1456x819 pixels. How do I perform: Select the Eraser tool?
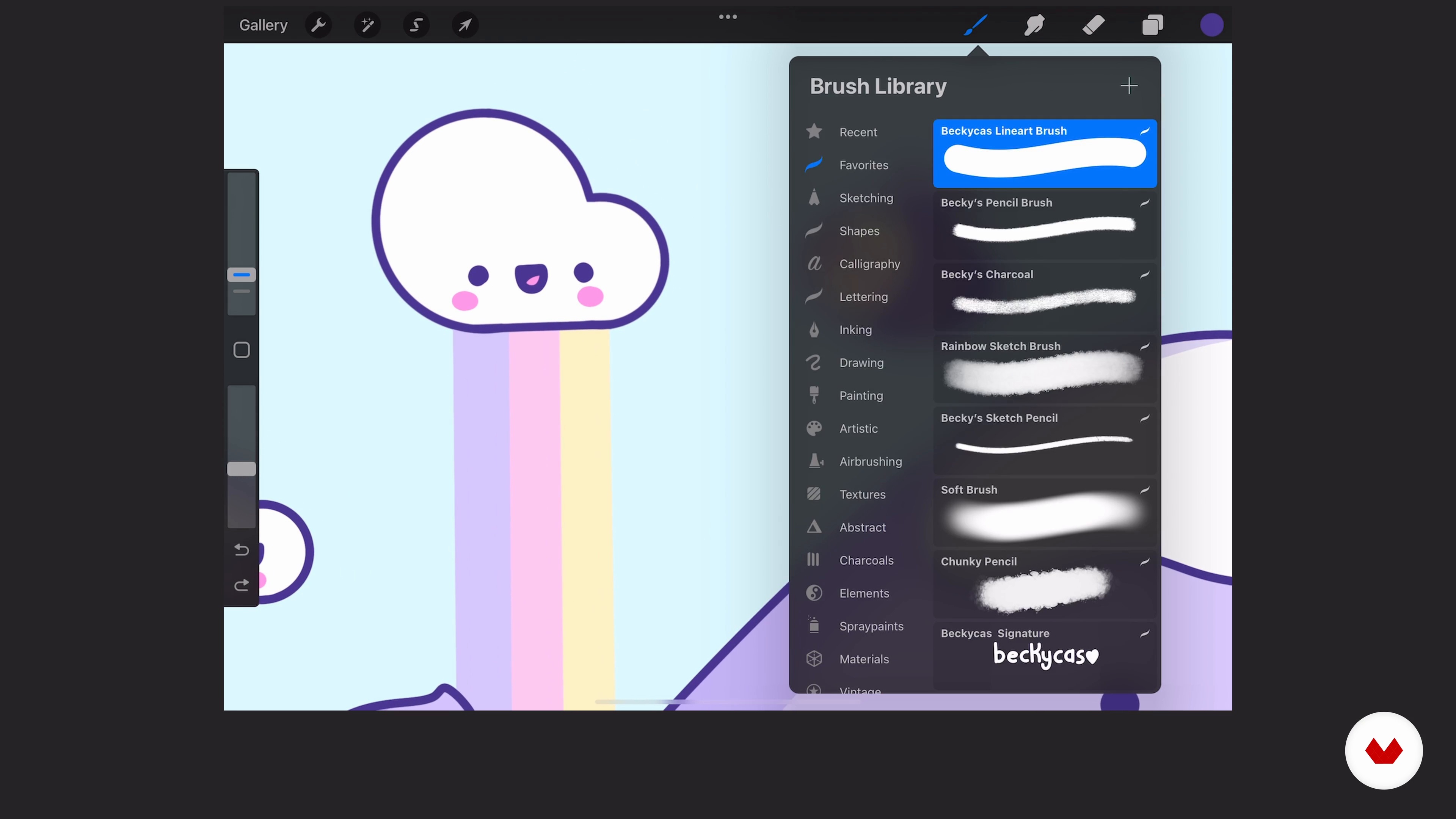1094,25
